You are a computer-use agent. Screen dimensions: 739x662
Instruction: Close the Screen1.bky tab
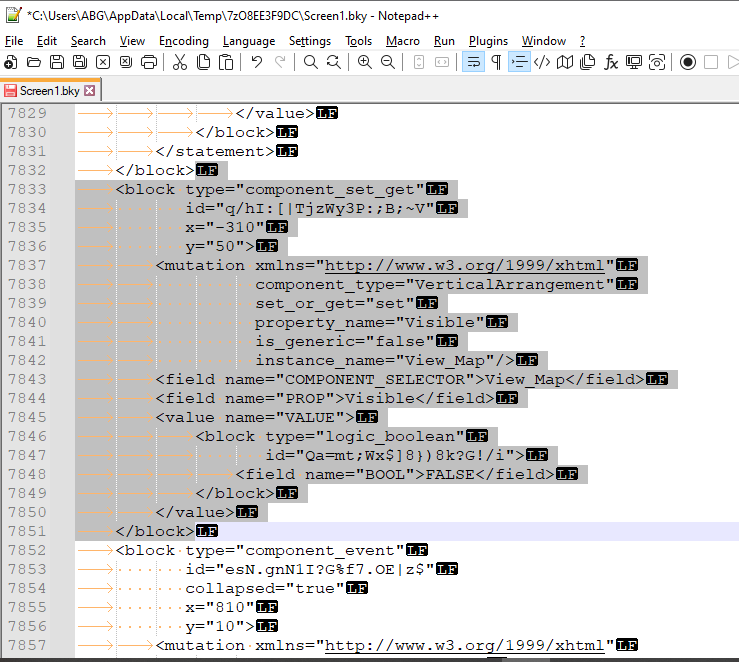point(89,90)
